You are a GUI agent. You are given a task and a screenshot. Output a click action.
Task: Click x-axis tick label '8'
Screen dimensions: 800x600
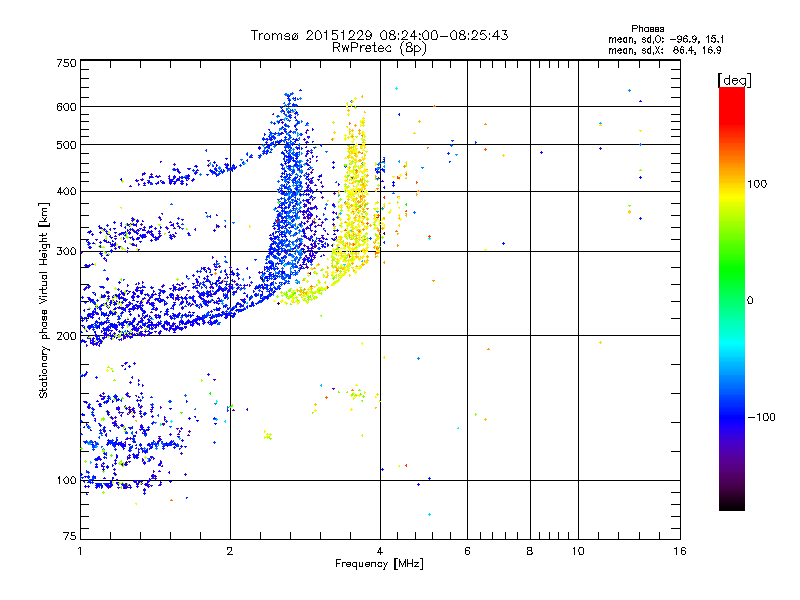point(530,551)
